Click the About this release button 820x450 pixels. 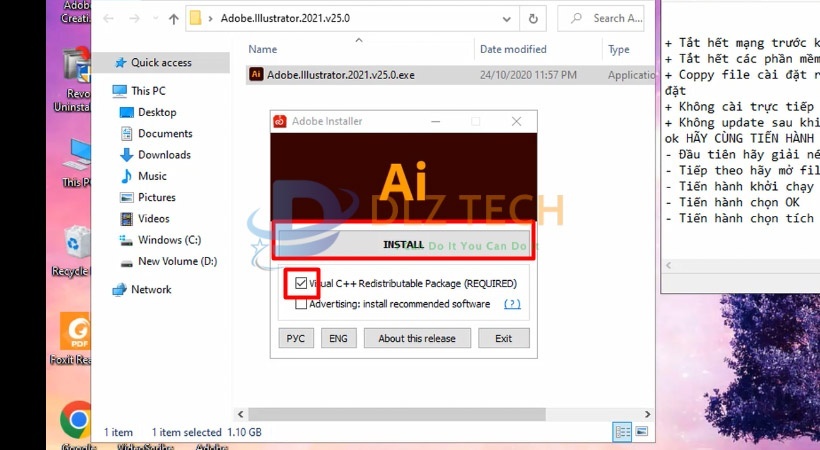tap(416, 338)
